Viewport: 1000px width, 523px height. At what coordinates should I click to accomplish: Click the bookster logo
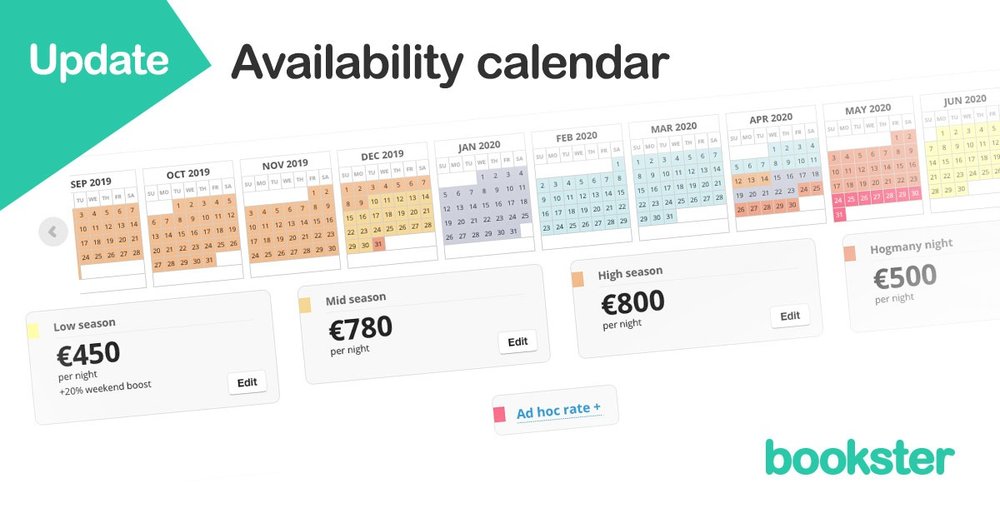[x=860, y=457]
